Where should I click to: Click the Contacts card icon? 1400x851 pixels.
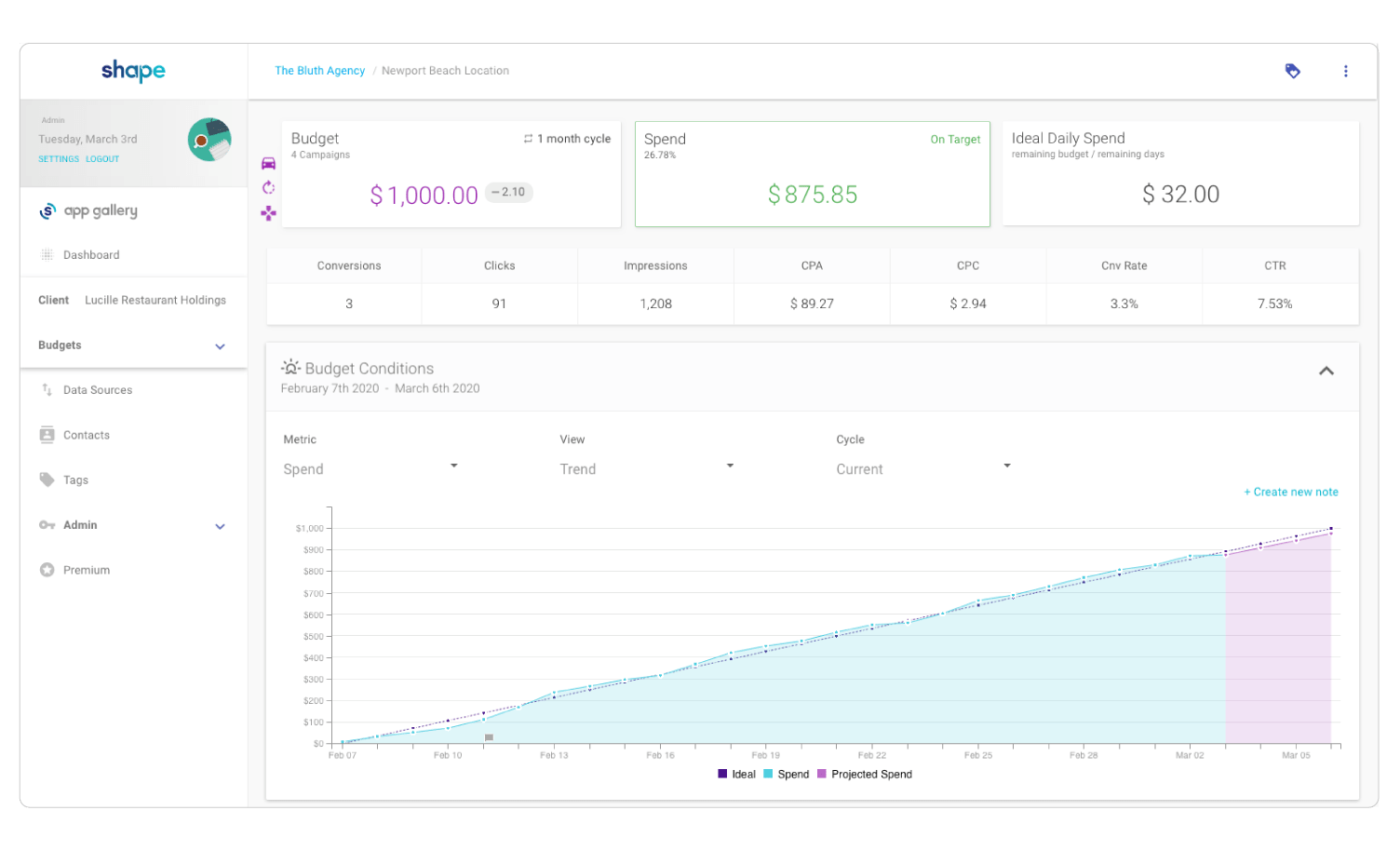47,435
